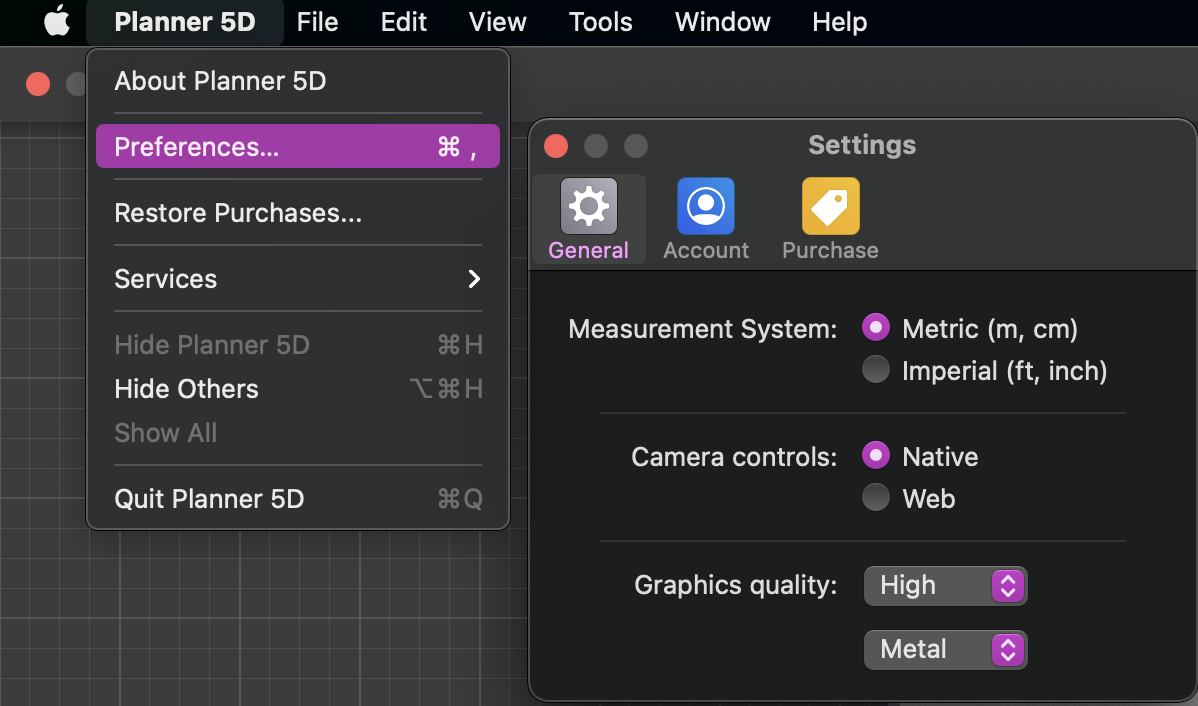1198x706 pixels.
Task: Choose Restore Purchases…
Action: [298, 212]
